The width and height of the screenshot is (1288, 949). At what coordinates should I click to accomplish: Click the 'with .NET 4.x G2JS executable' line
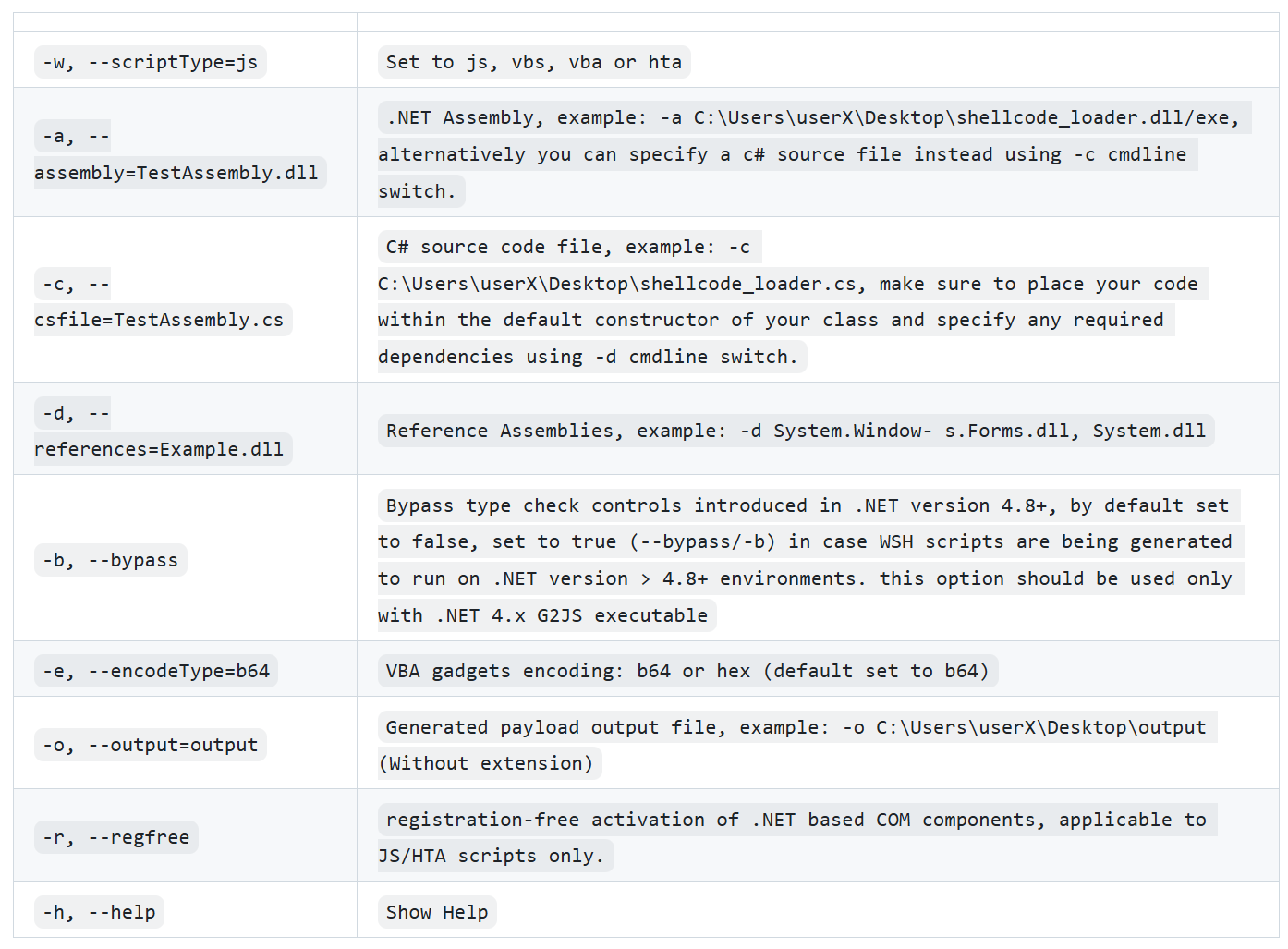click(x=543, y=616)
